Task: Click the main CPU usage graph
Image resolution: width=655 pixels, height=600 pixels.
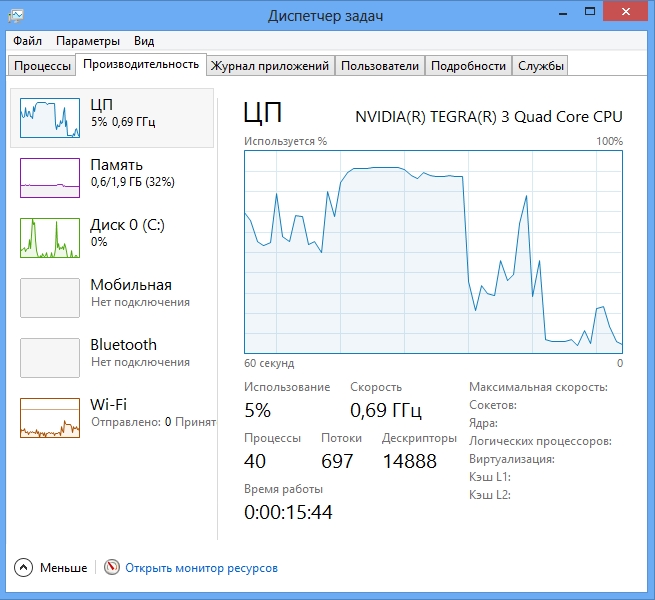Action: (x=433, y=252)
